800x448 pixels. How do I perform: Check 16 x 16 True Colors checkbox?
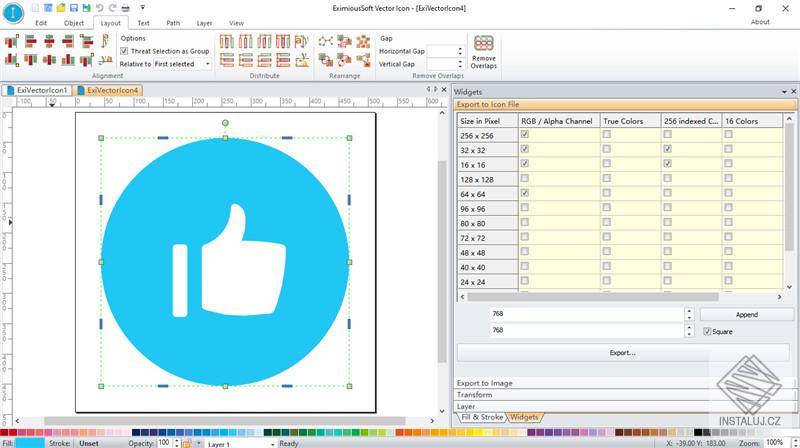[x=606, y=163]
